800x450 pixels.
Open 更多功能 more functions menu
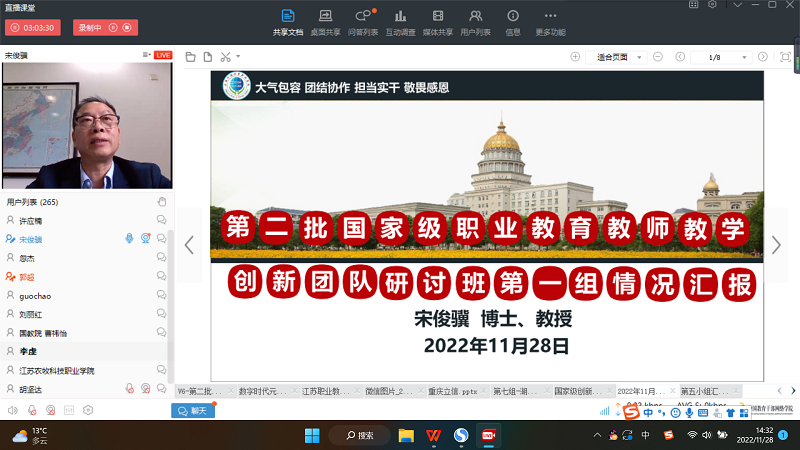550,23
